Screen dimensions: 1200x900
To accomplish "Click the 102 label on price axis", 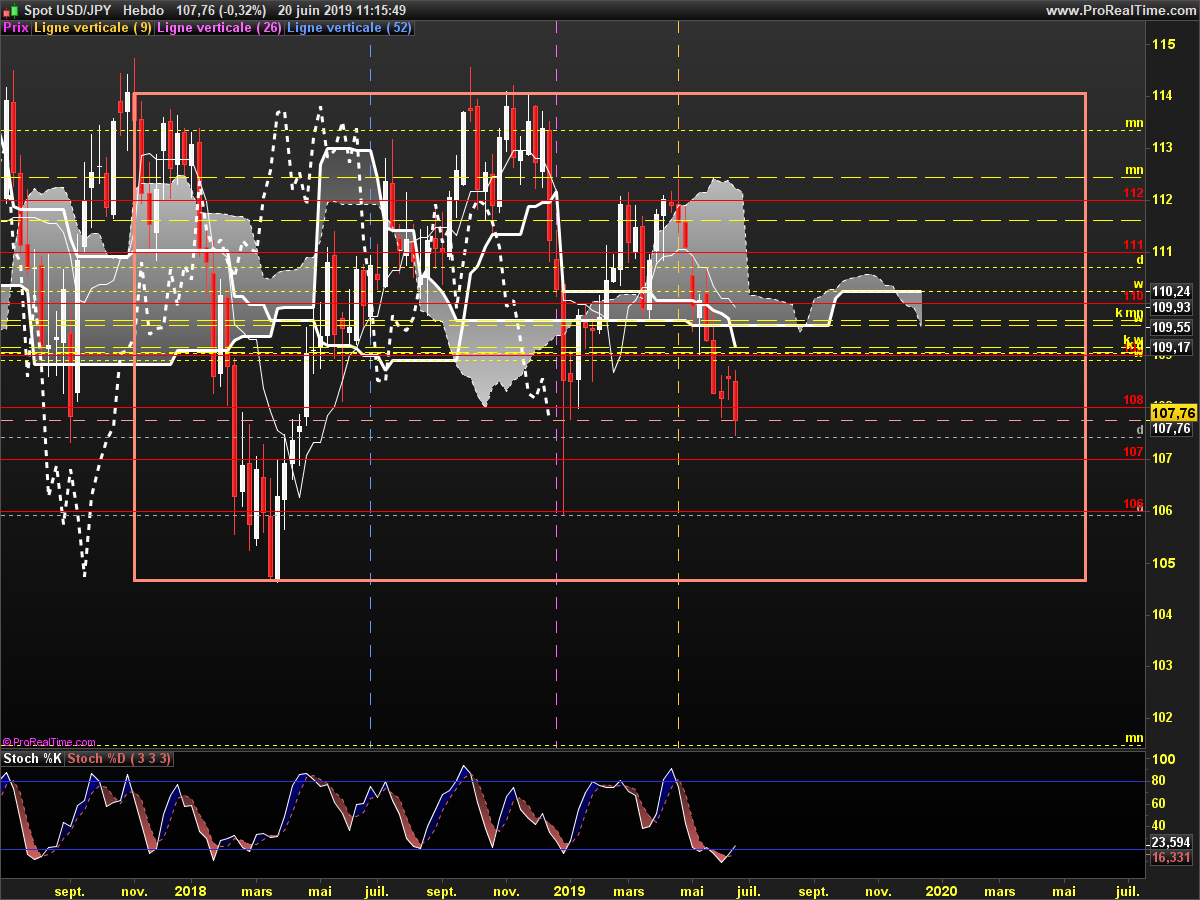I will click(1163, 718).
